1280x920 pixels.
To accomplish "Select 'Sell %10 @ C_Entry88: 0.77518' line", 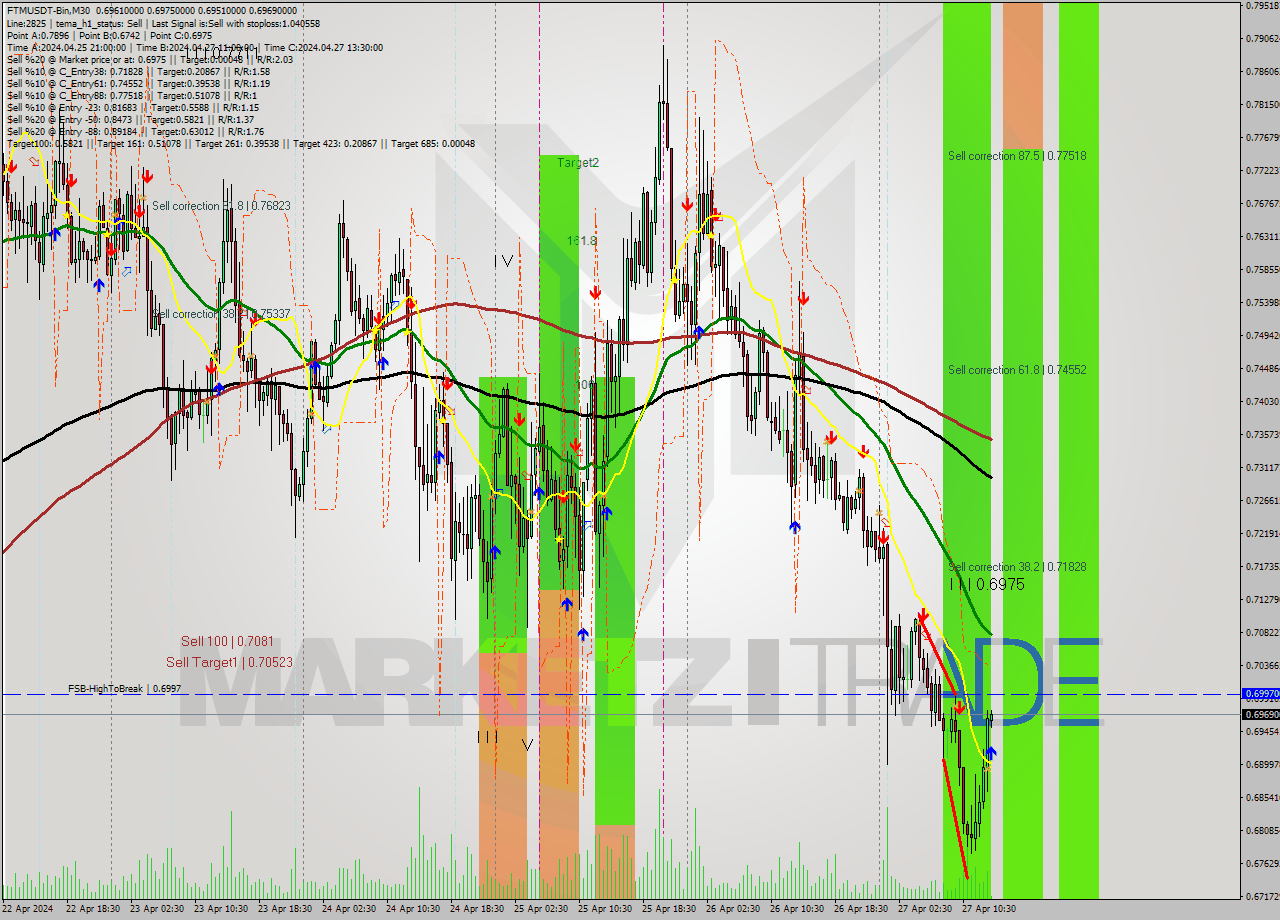I will coord(131,95).
